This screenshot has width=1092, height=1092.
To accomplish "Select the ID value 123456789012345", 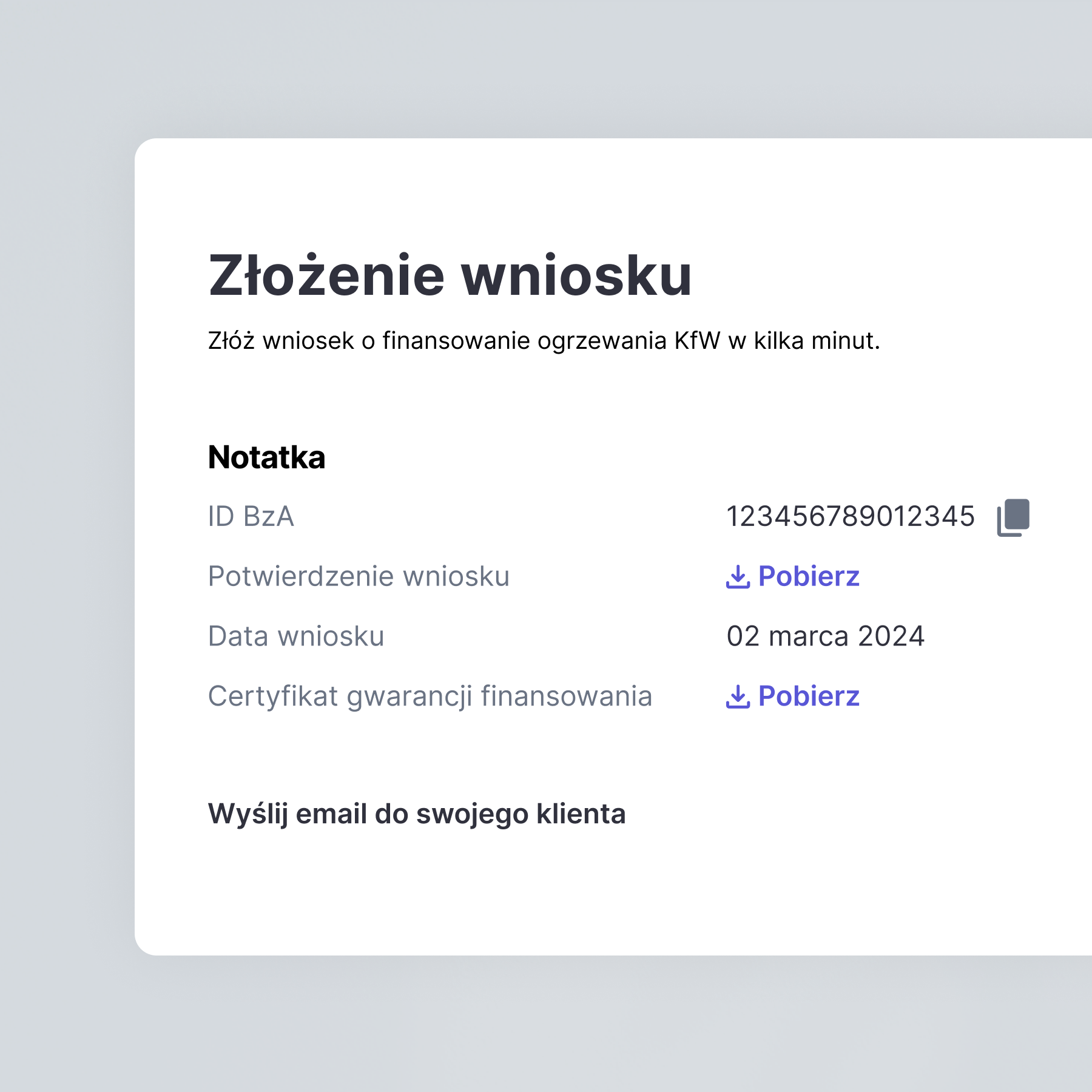I will (851, 517).
